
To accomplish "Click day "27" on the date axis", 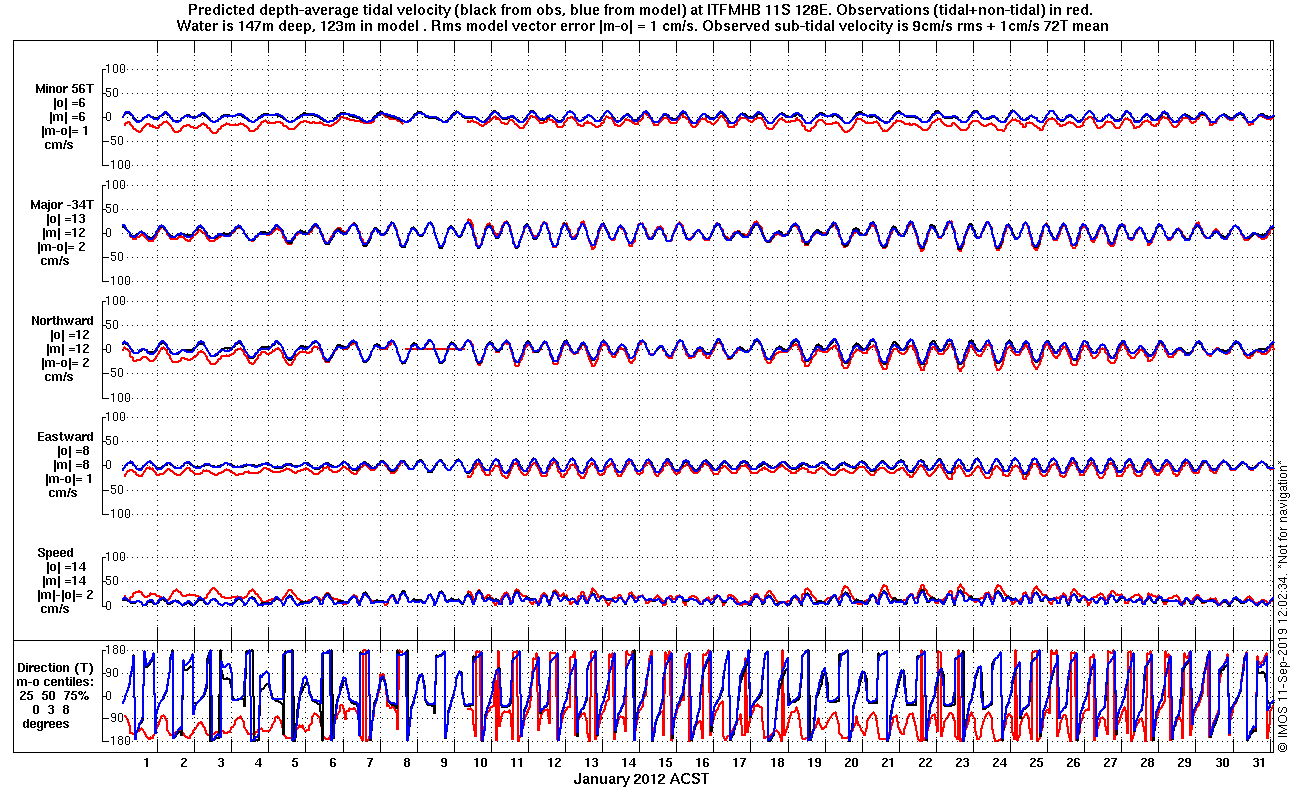I will [1109, 762].
